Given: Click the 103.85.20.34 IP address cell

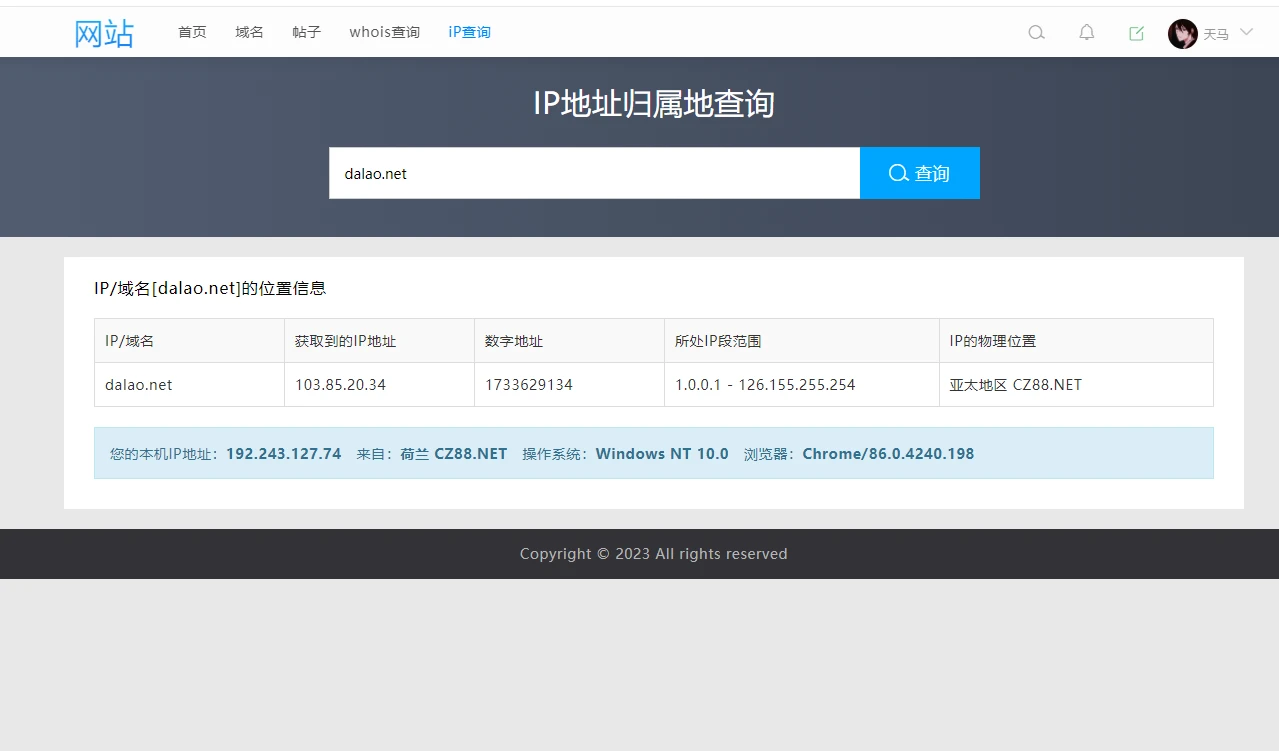Looking at the screenshot, I should pyautogui.click(x=340, y=385).
